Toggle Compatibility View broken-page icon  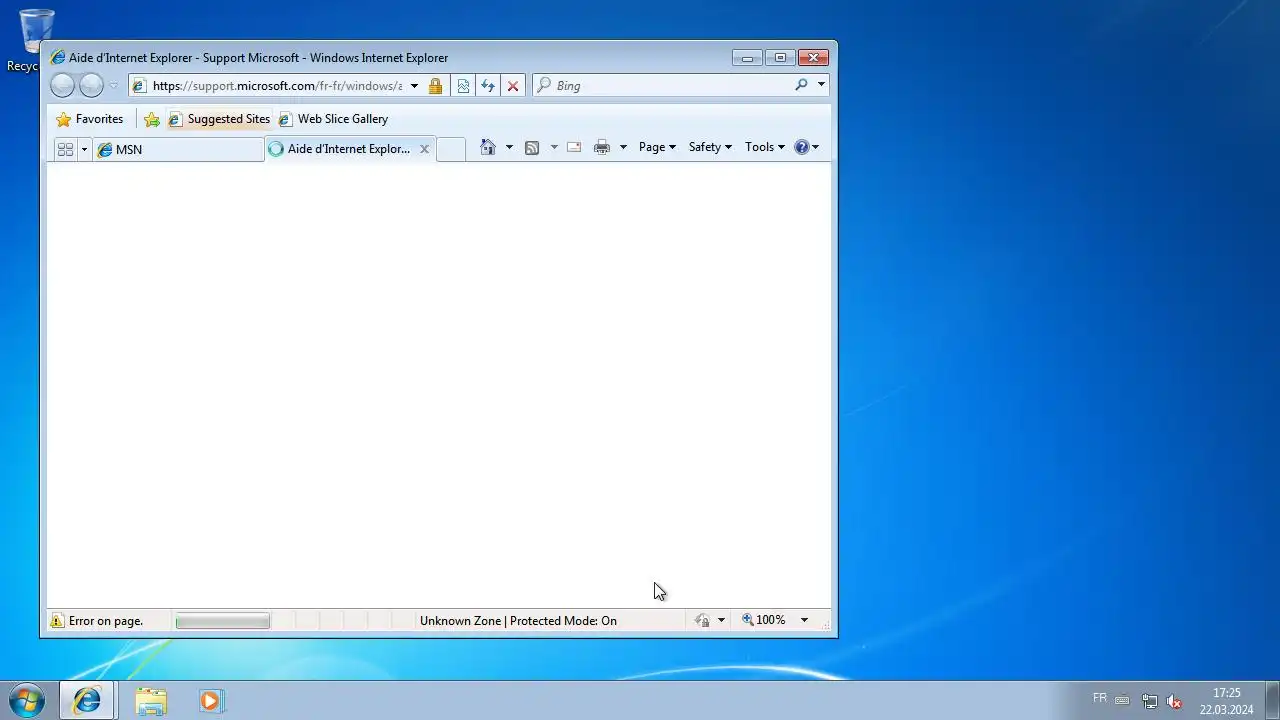tap(463, 86)
